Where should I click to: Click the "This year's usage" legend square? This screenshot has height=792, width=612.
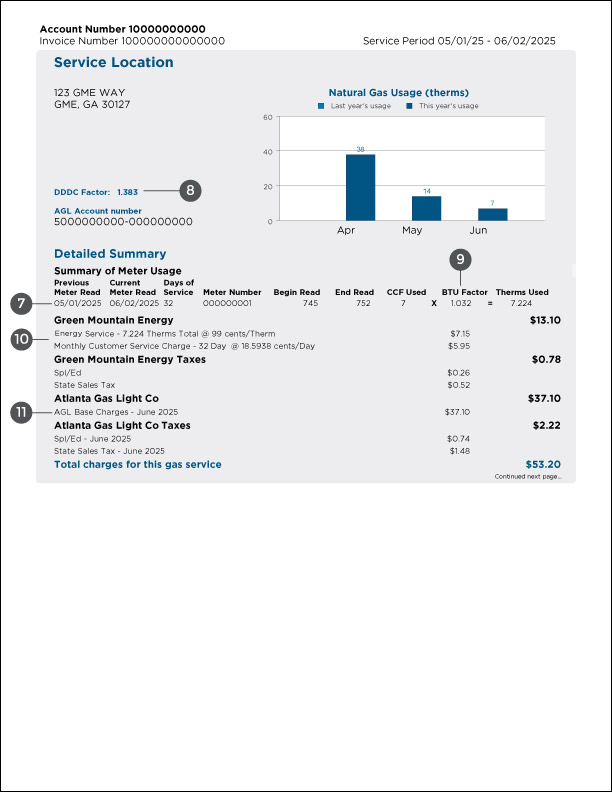[410, 106]
